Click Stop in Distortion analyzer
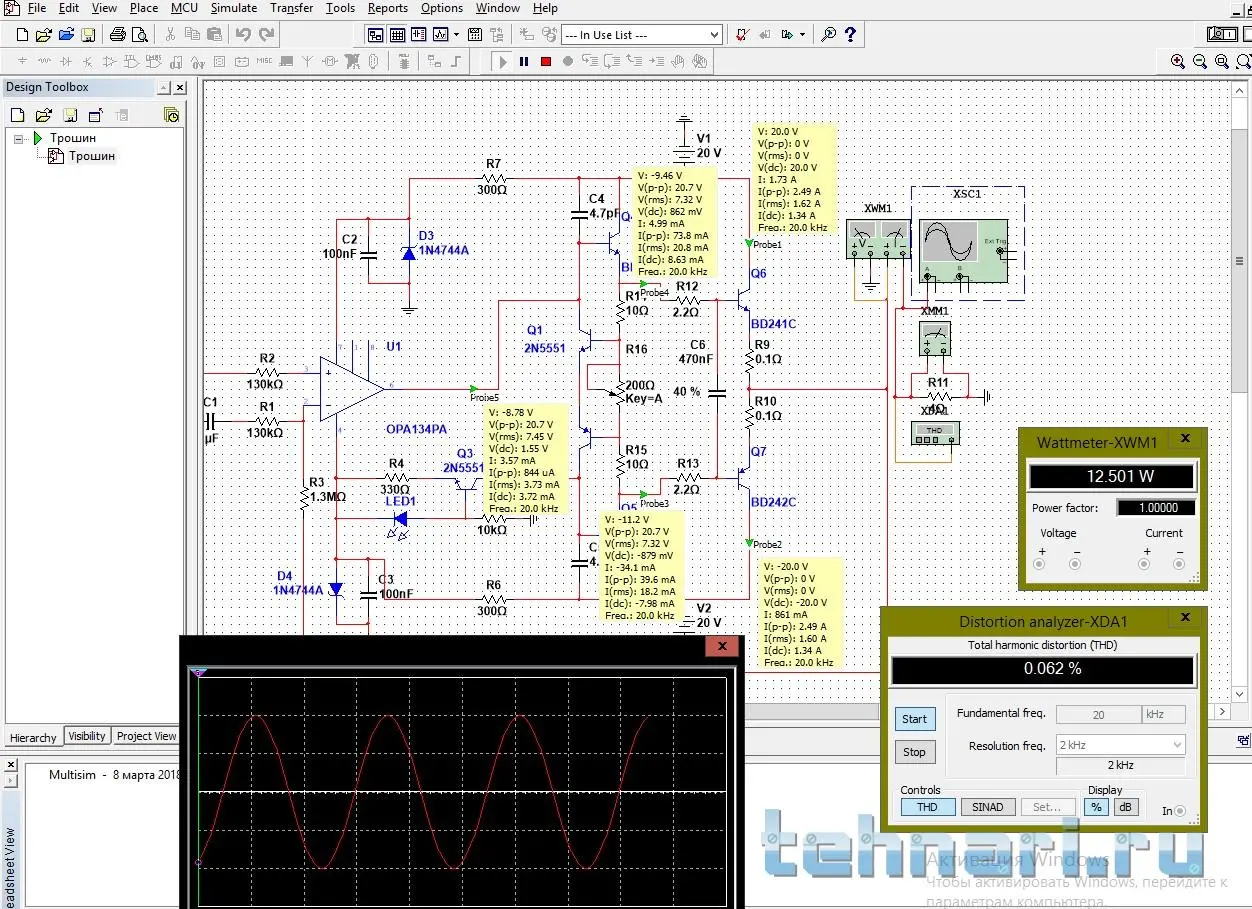The image size is (1252, 909). point(914,752)
